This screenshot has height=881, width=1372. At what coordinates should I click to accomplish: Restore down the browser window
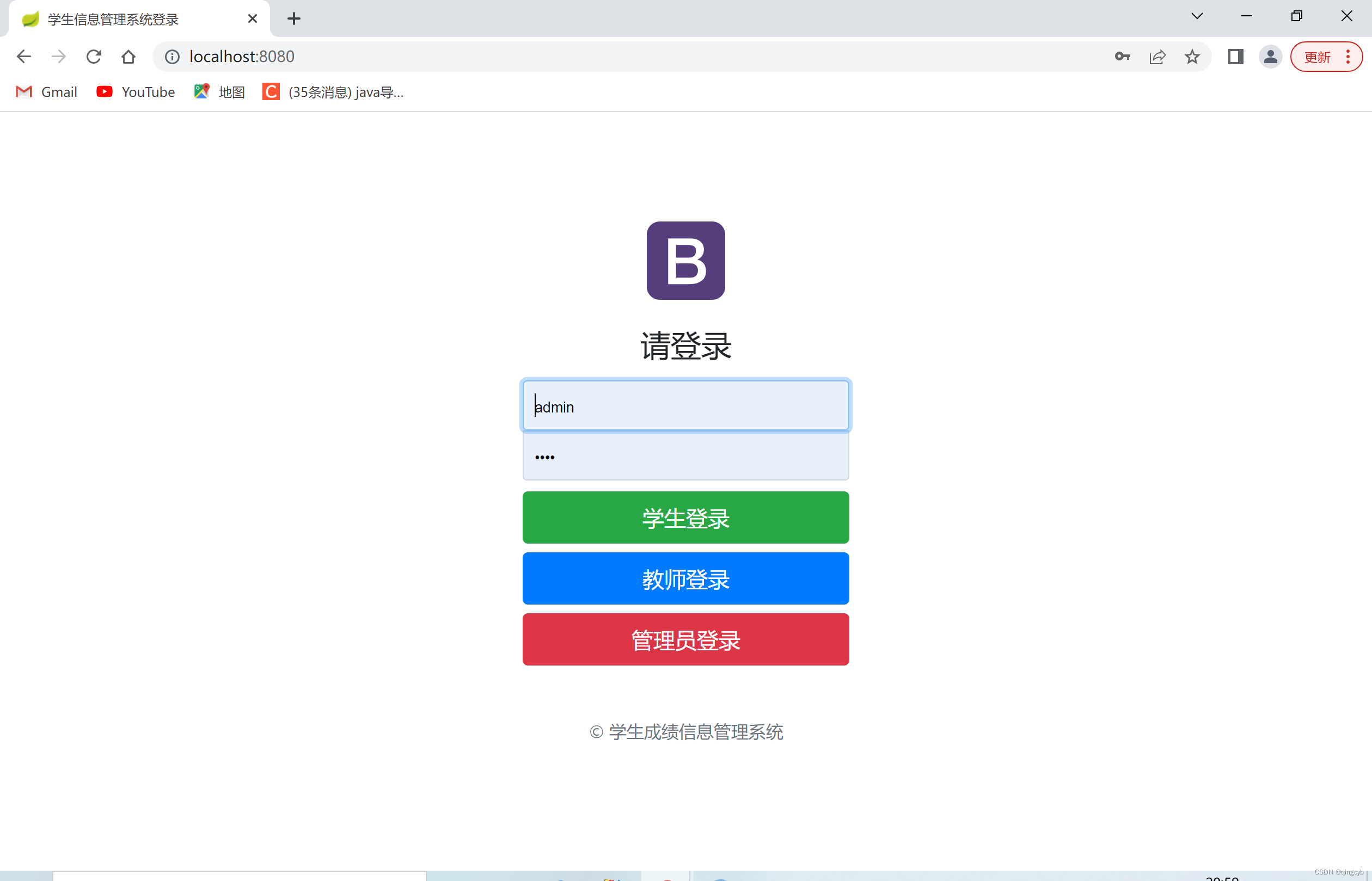[1296, 16]
